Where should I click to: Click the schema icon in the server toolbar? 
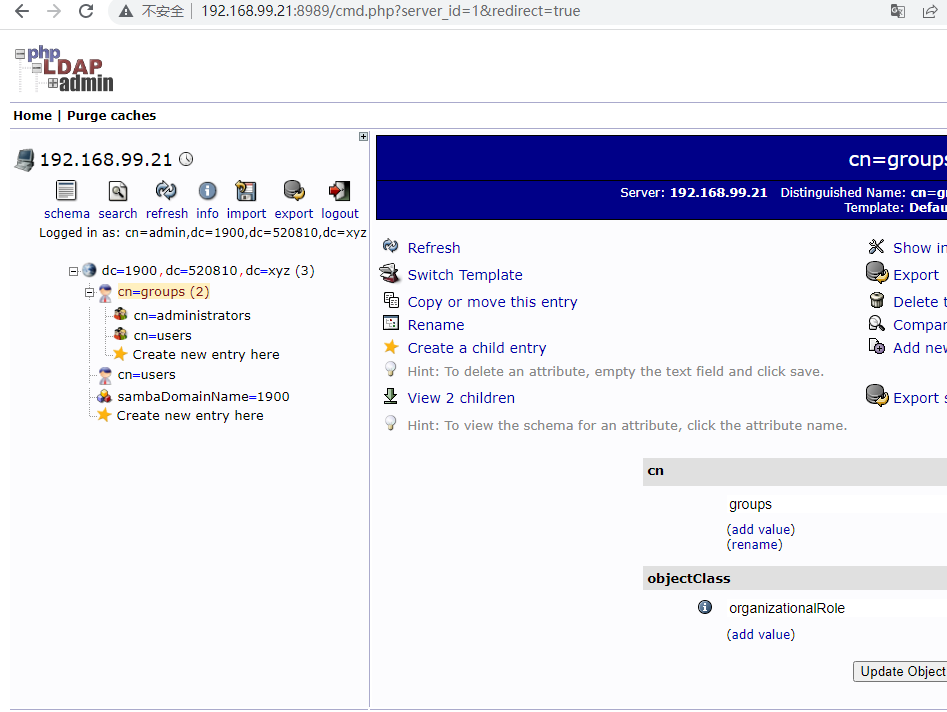66,191
